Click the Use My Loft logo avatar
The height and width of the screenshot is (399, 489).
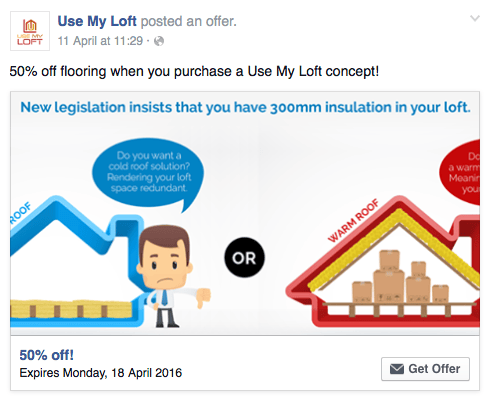point(30,31)
